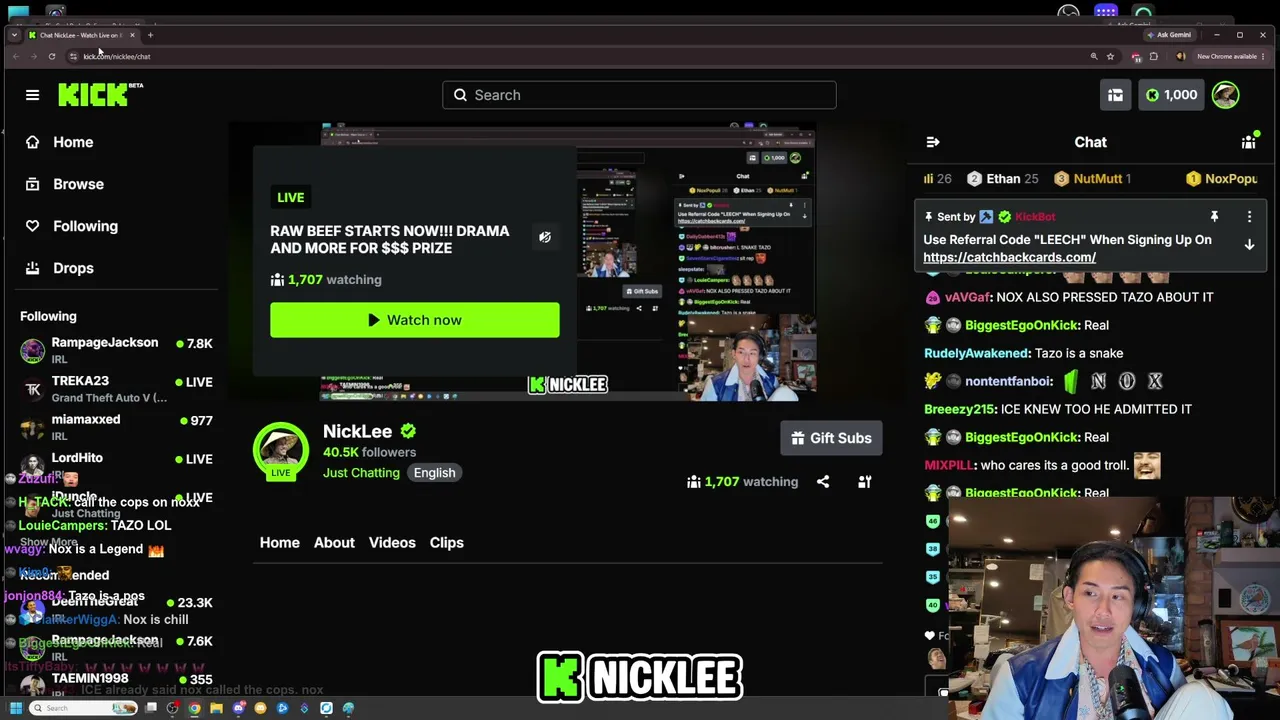Open Browse in the sidebar

[x=78, y=184]
